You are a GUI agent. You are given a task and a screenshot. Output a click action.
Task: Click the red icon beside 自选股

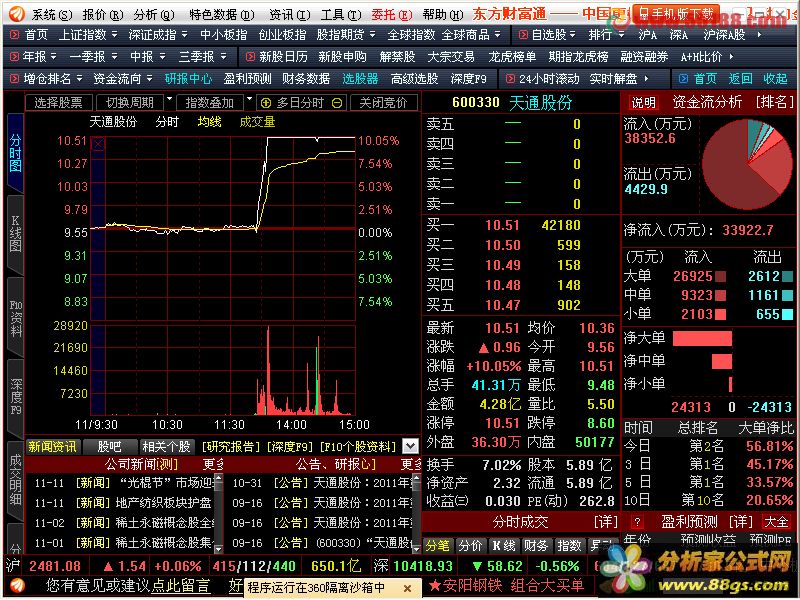coord(523,35)
